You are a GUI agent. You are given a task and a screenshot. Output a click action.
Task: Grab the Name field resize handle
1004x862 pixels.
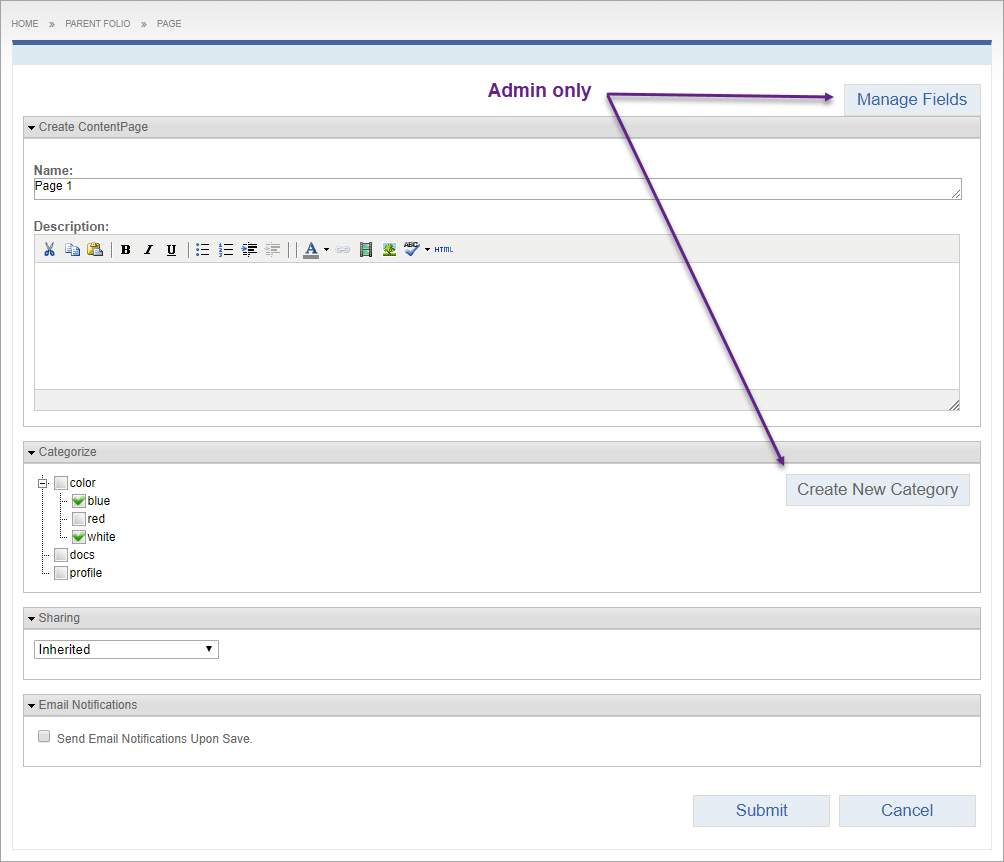tap(956, 193)
